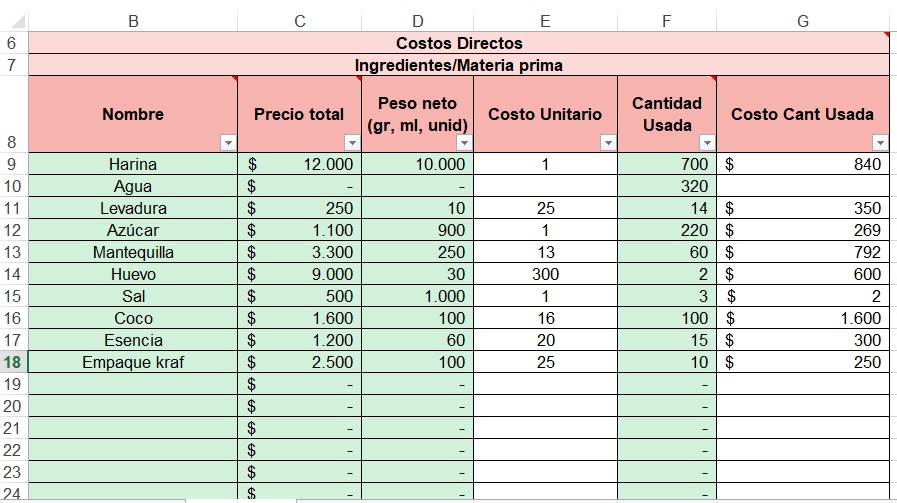This screenshot has width=897, height=503.
Task: Click the empty cost cell in row 20
Action: tap(803, 406)
